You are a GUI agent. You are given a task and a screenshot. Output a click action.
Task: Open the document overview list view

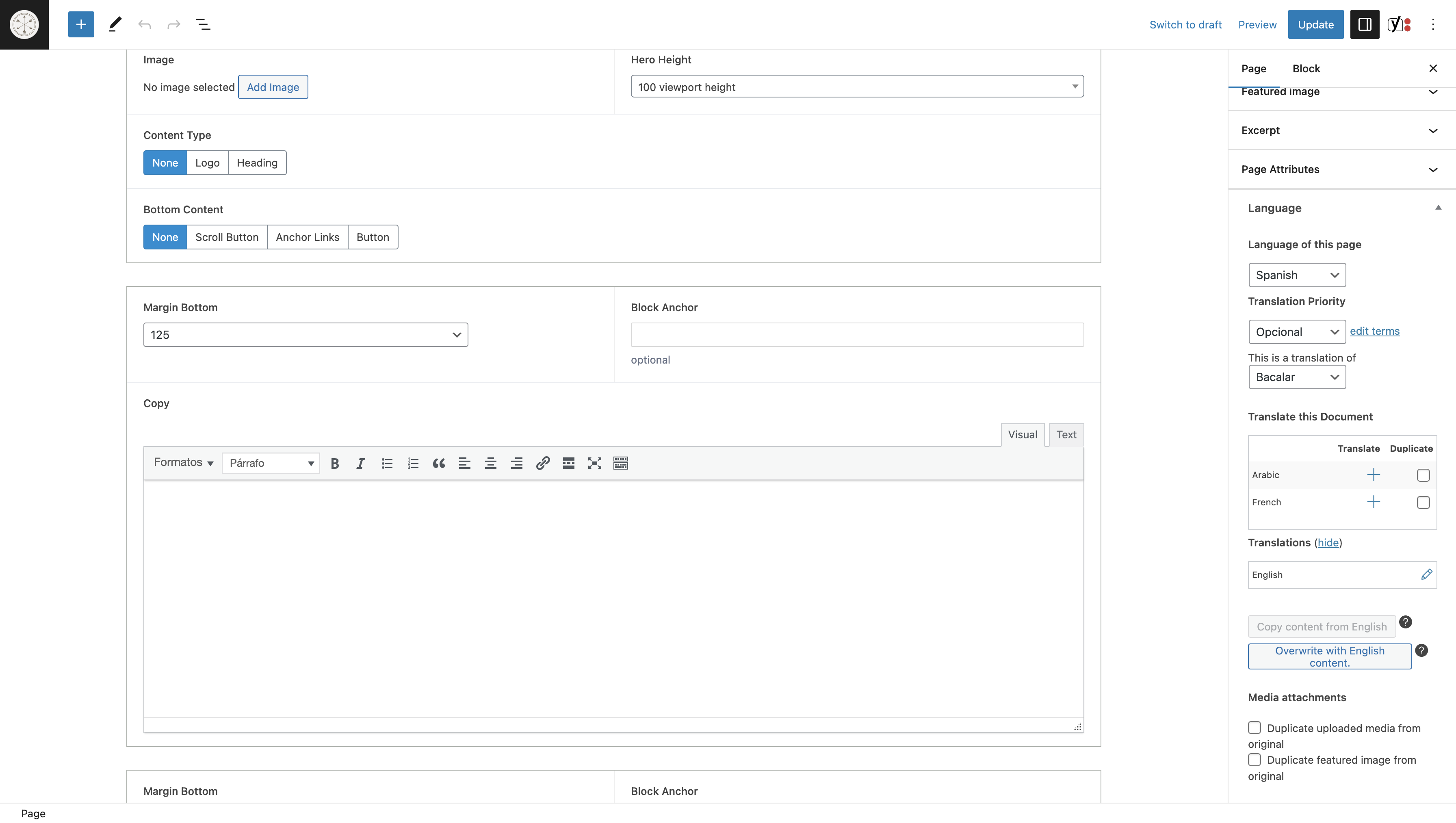[203, 24]
